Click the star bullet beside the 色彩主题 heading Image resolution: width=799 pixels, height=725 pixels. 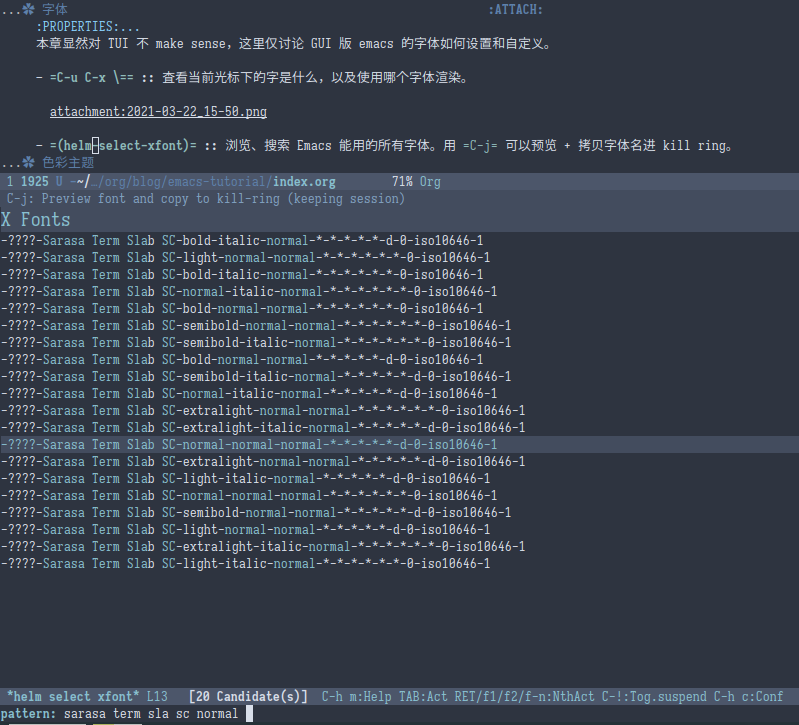click(x=29, y=163)
